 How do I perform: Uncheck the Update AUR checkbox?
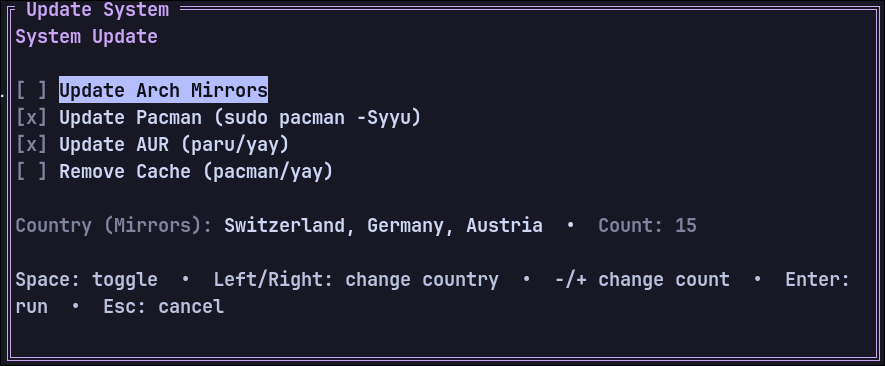tap(31, 145)
